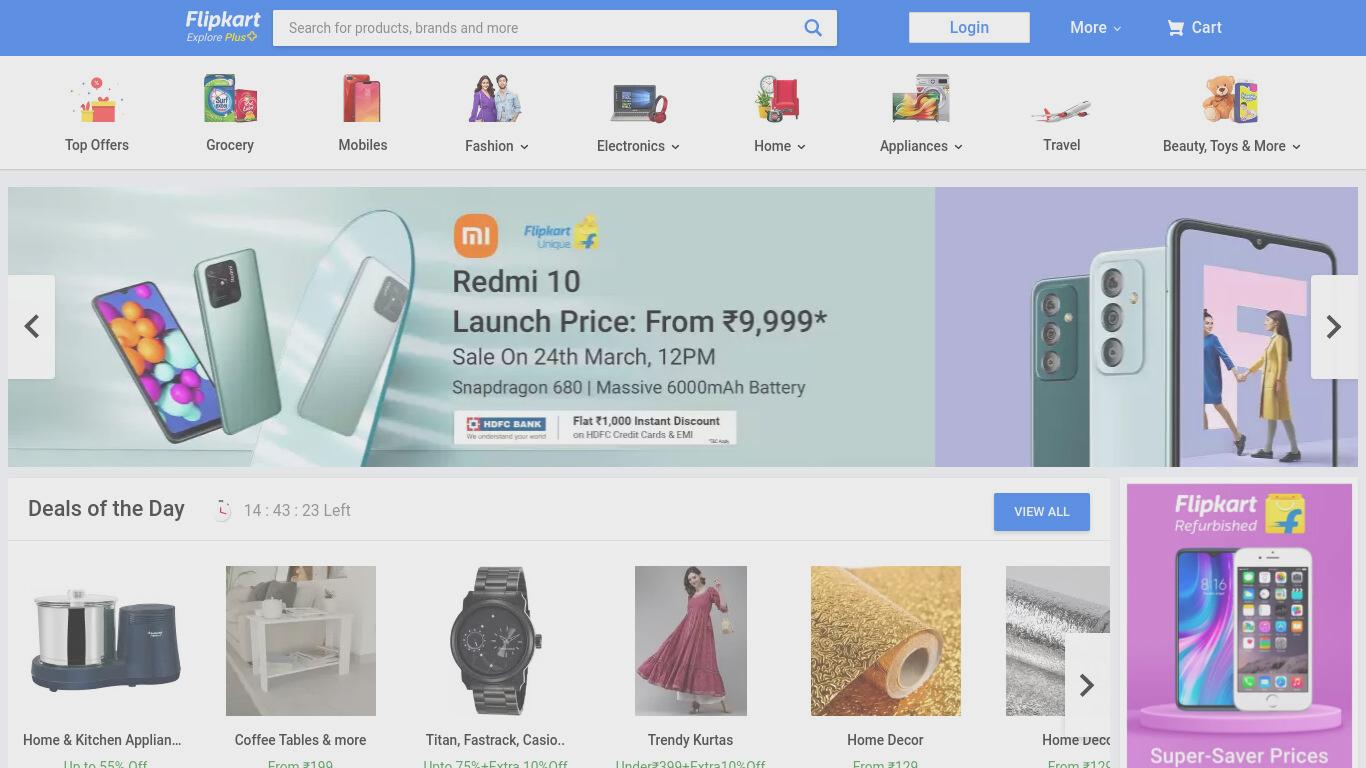Open the pink kurta dress thumbnail
1366x768 pixels.
[x=691, y=641]
